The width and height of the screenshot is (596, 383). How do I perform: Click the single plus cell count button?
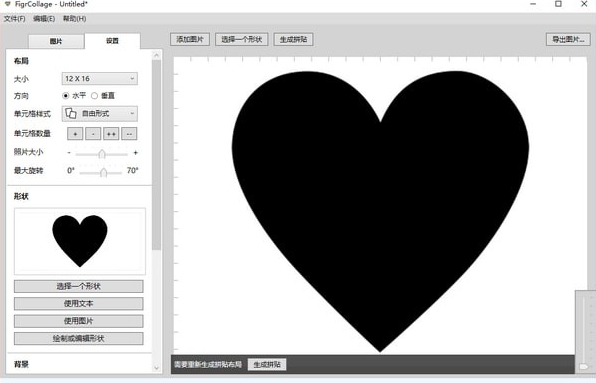click(75, 134)
